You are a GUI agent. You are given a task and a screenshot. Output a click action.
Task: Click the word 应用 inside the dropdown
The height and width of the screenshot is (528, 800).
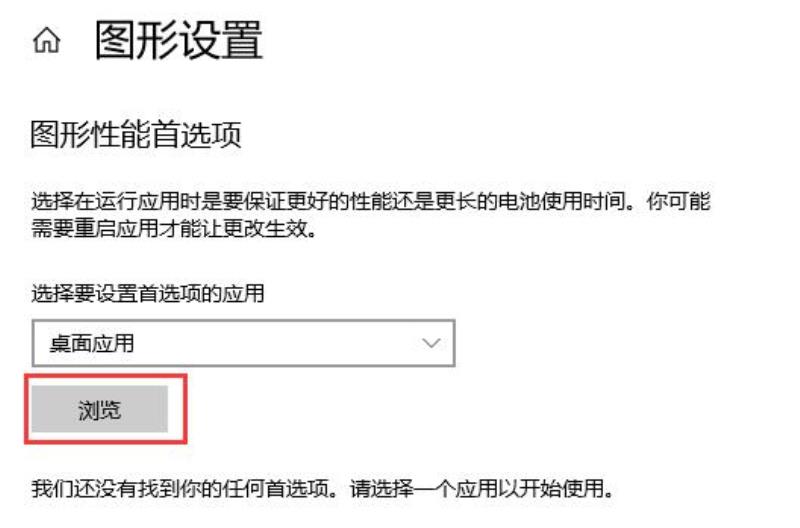(x=113, y=343)
